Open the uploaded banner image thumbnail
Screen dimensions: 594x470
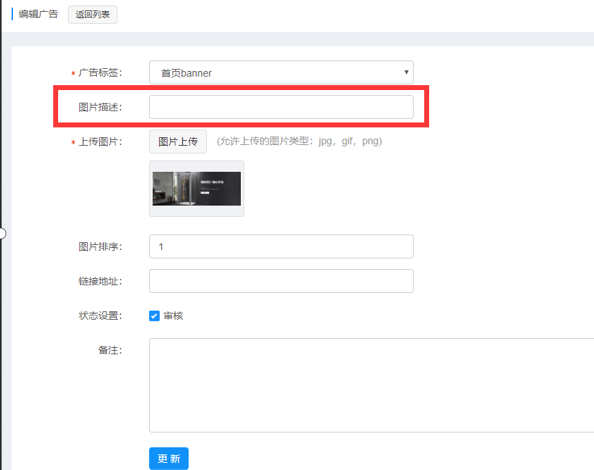(x=197, y=189)
